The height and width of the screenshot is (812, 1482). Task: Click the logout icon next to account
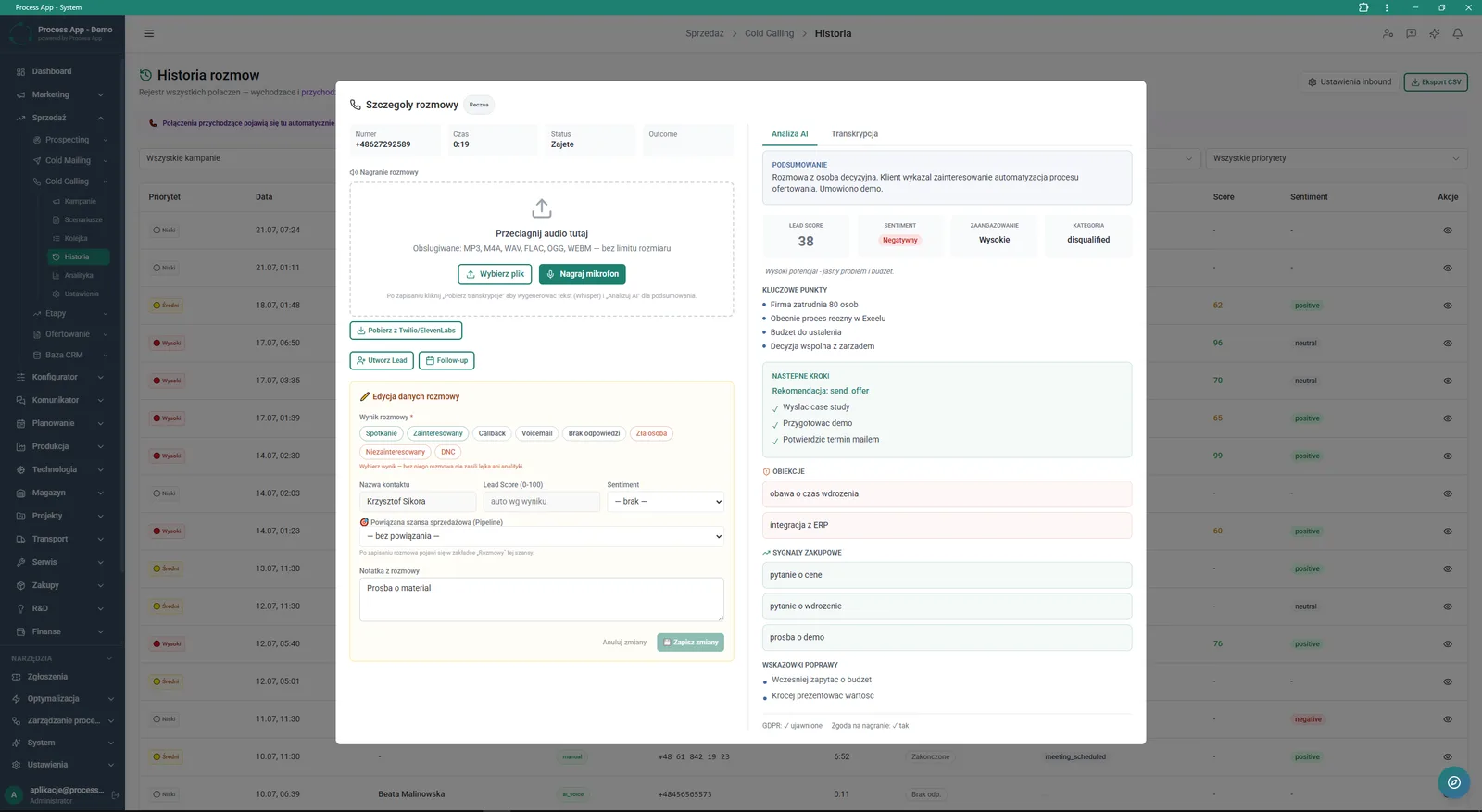coord(116,794)
